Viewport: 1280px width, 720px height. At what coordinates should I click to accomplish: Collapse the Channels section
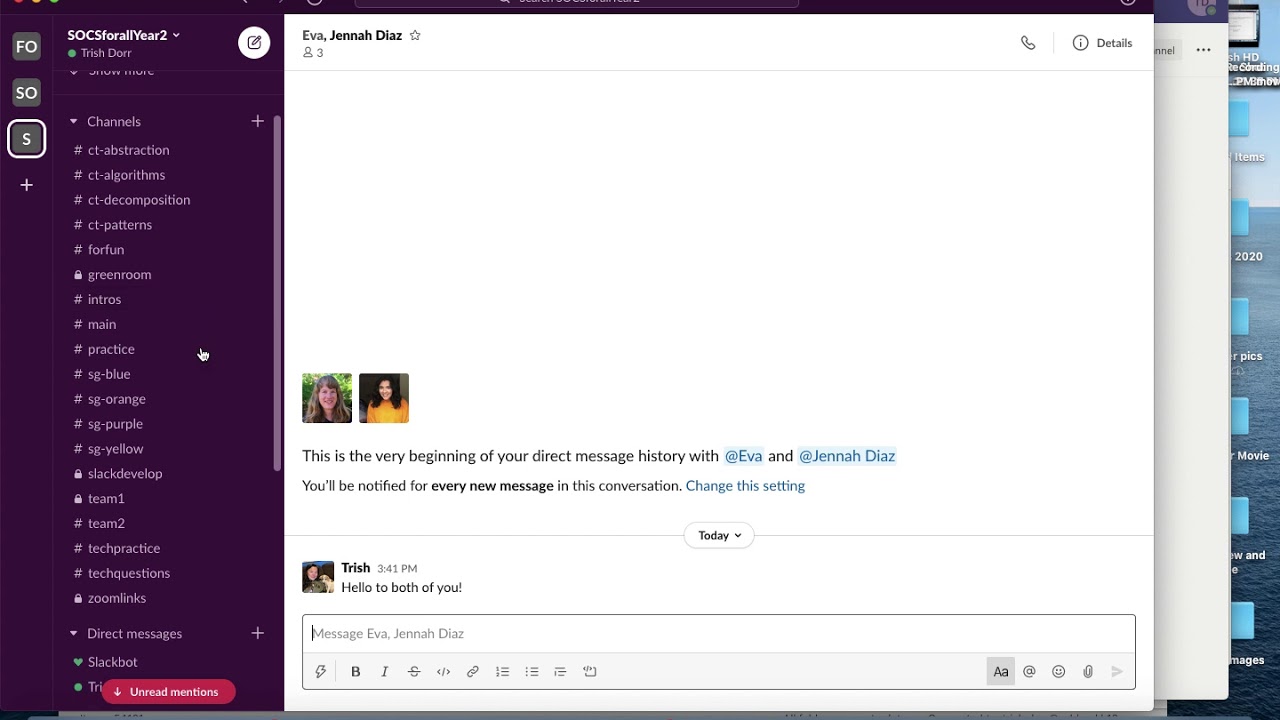[x=73, y=121]
